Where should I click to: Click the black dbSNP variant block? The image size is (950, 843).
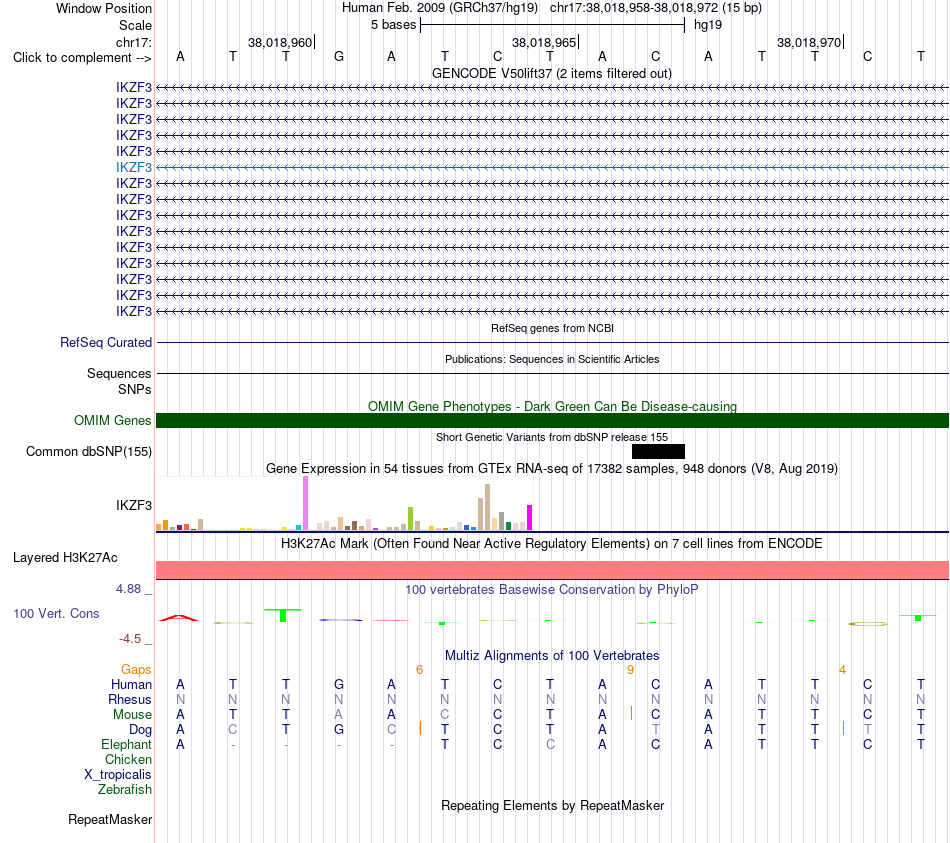coord(658,451)
